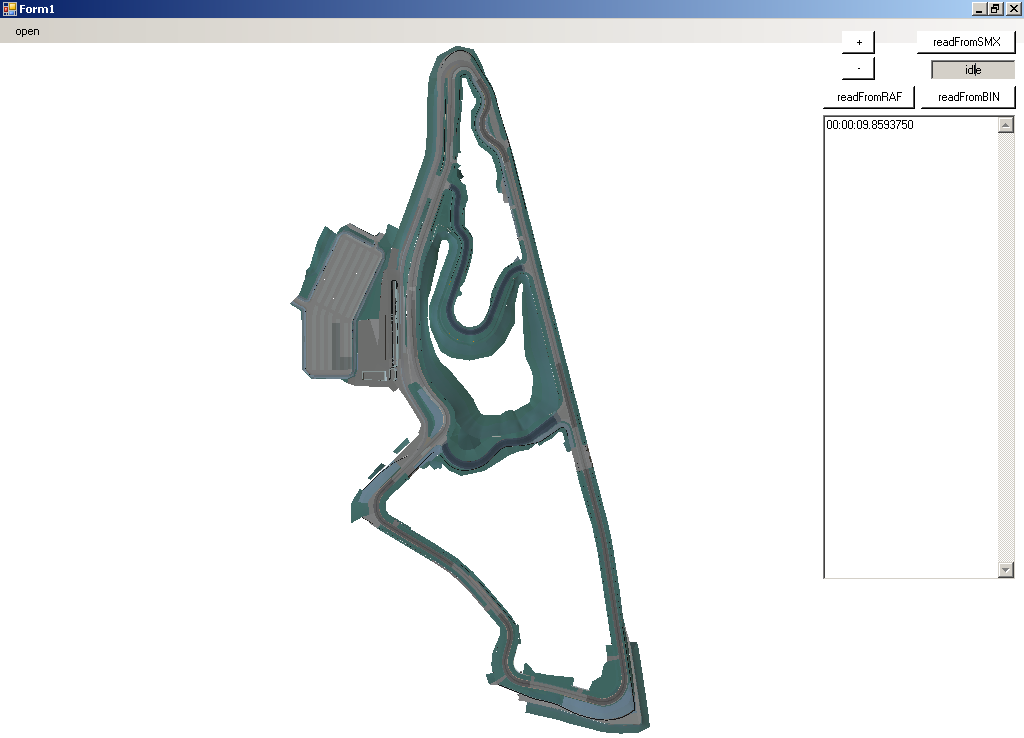
Task: Open the 'open' menu
Action: coord(27,31)
